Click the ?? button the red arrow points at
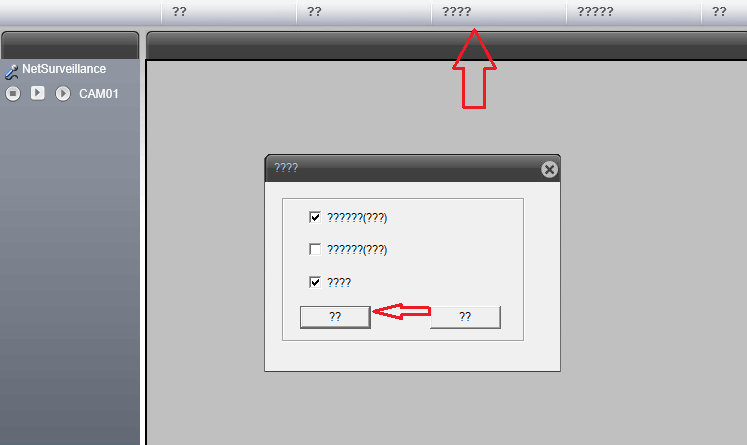This screenshot has height=445, width=747. pos(335,317)
